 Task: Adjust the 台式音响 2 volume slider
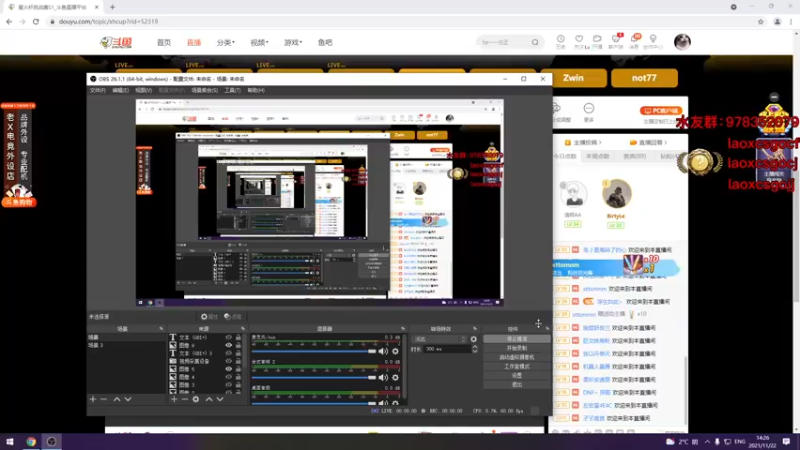tap(314, 377)
